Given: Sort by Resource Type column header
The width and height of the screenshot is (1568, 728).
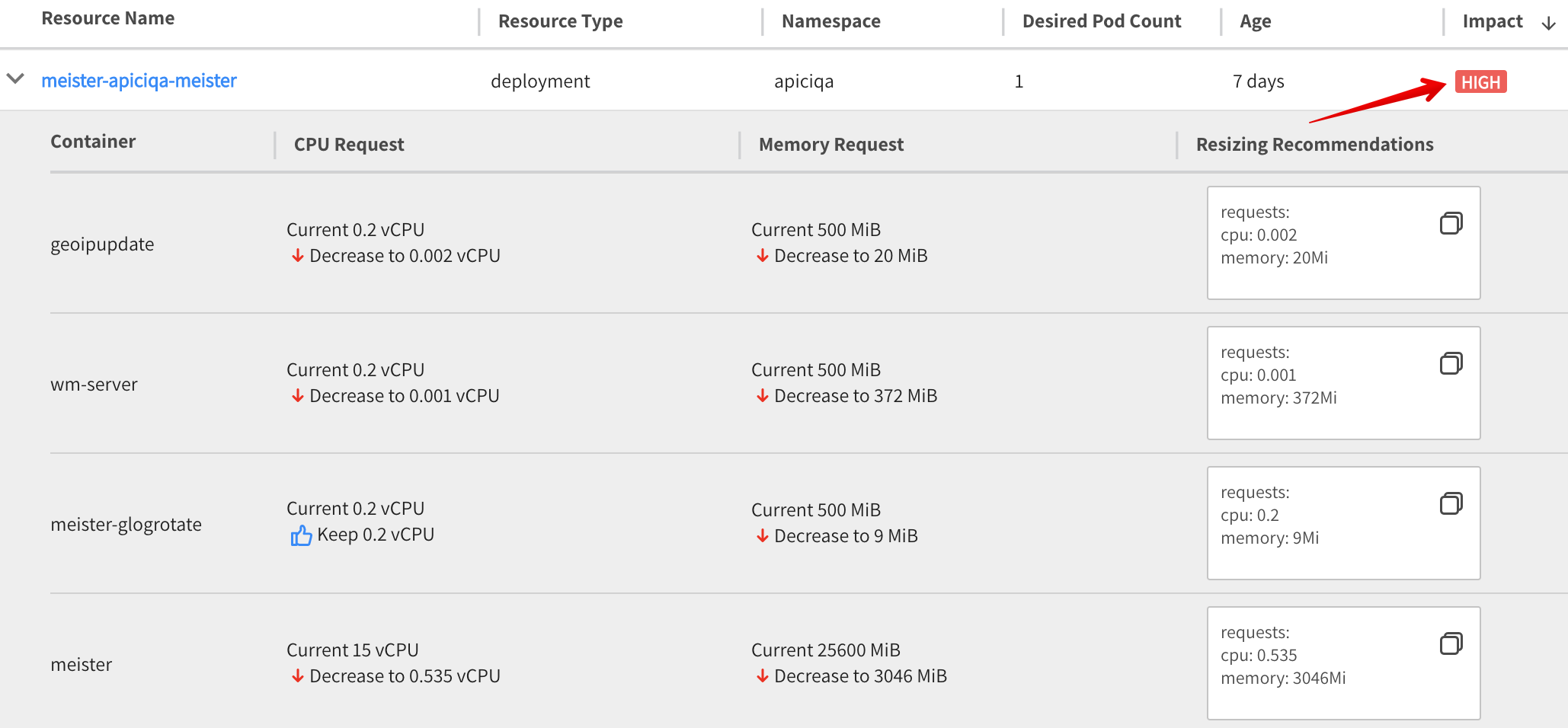Looking at the screenshot, I should click(560, 21).
